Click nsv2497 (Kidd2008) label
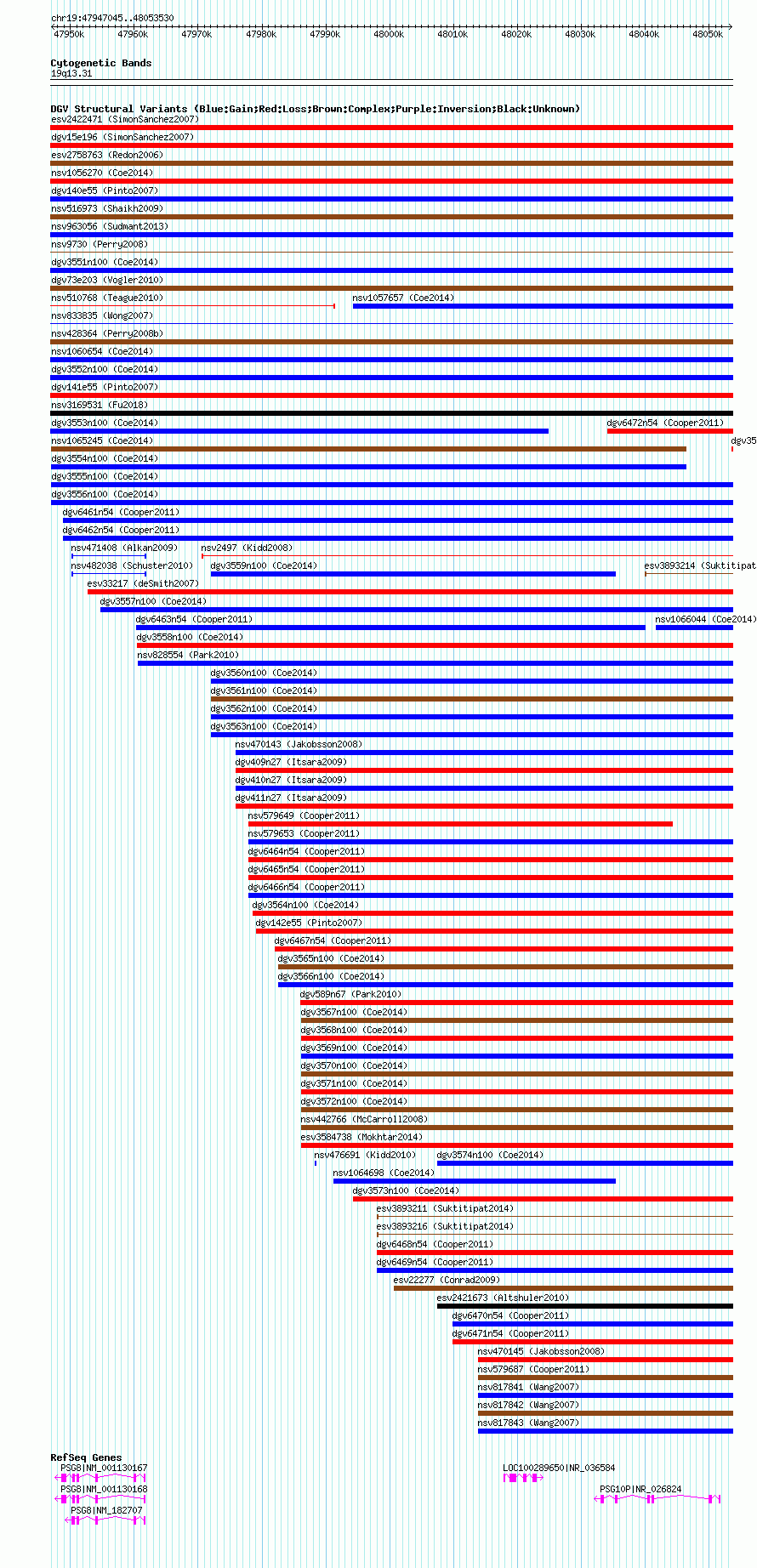Image resolution: width=757 pixels, height=1568 pixels. click(247, 548)
